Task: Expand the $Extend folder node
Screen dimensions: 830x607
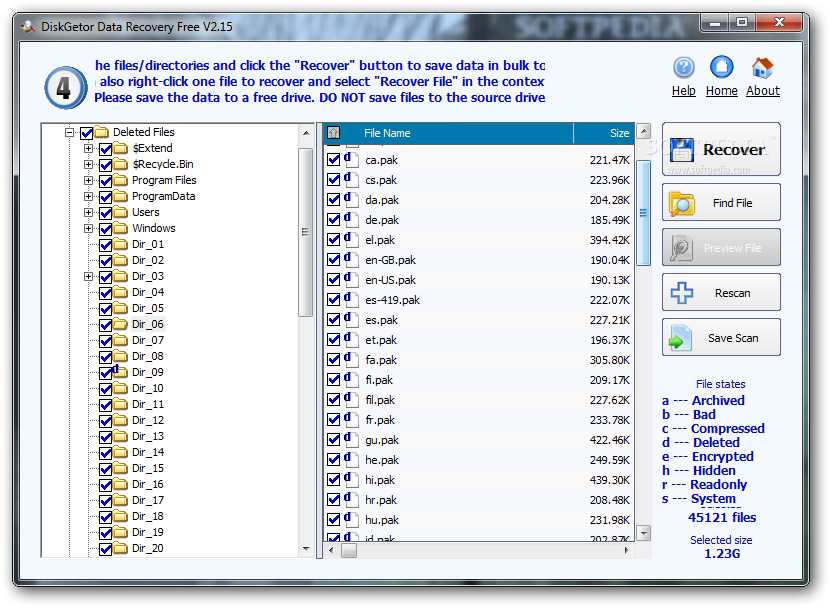Action: [x=88, y=148]
